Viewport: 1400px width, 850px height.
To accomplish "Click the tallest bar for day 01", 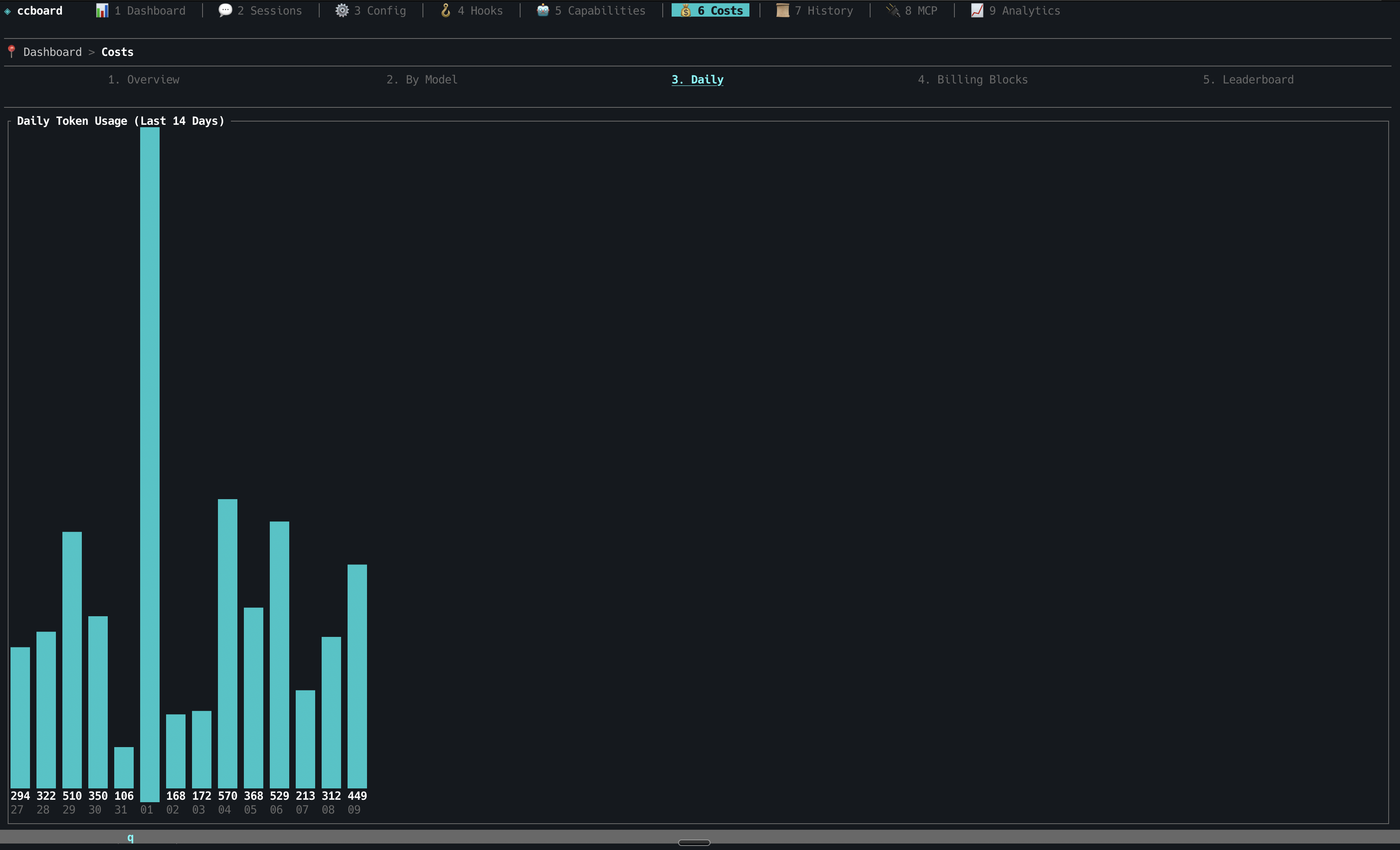I will (149, 455).
